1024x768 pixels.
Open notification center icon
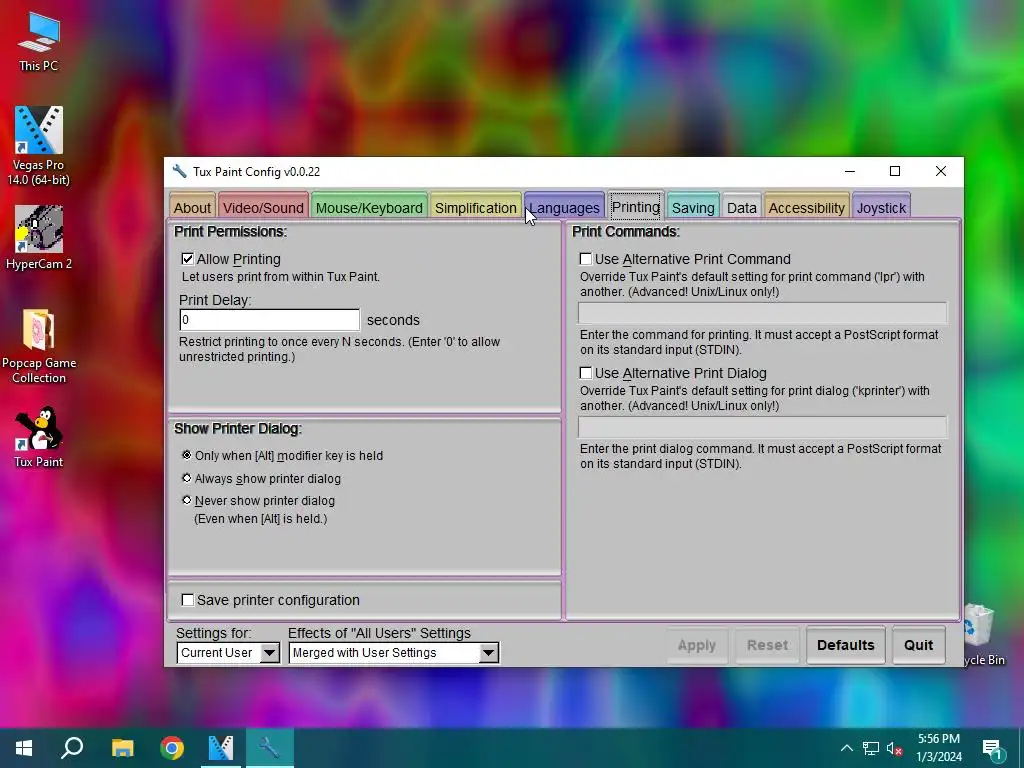(992, 749)
